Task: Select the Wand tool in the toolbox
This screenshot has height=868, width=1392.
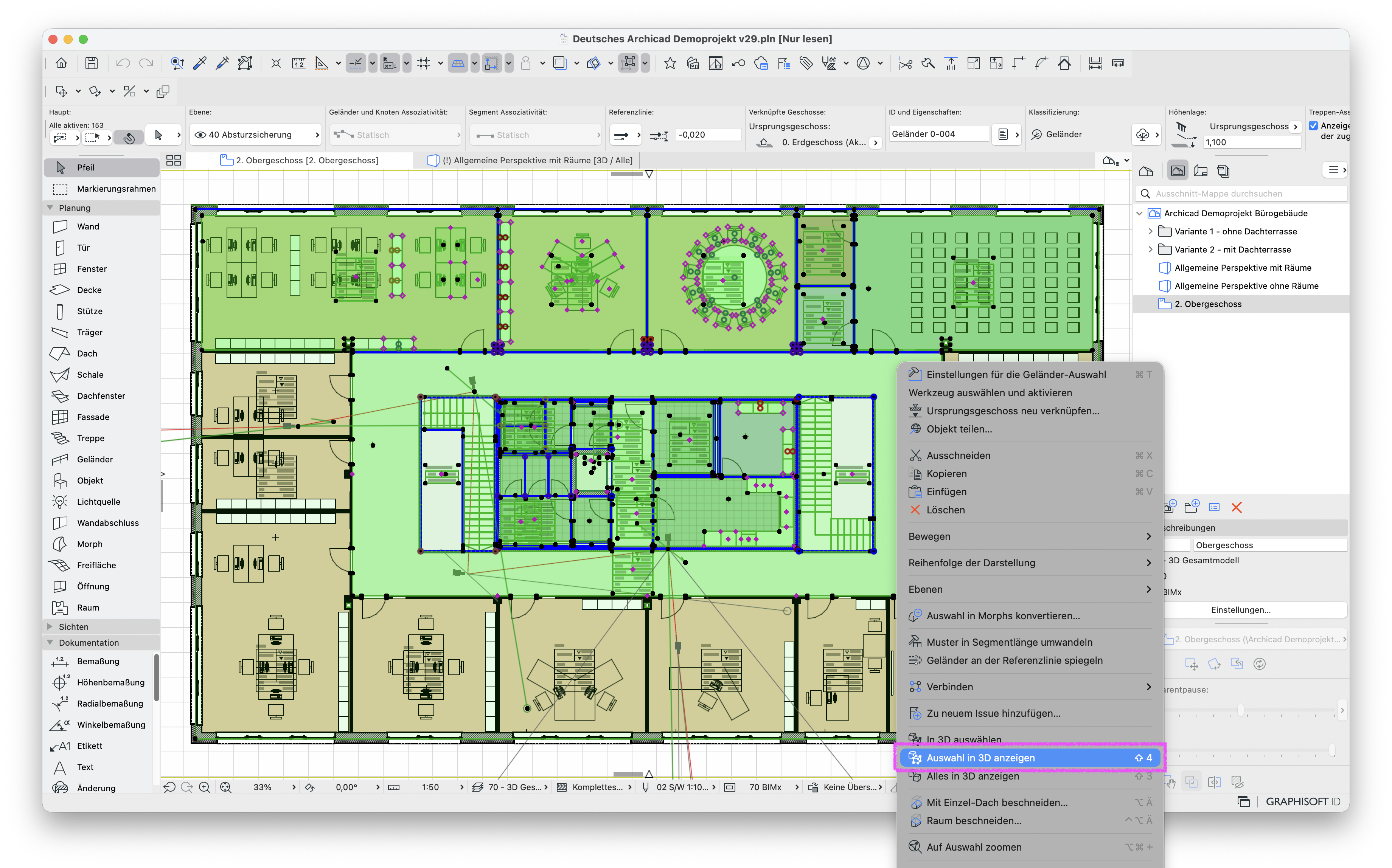Action: coord(102,226)
